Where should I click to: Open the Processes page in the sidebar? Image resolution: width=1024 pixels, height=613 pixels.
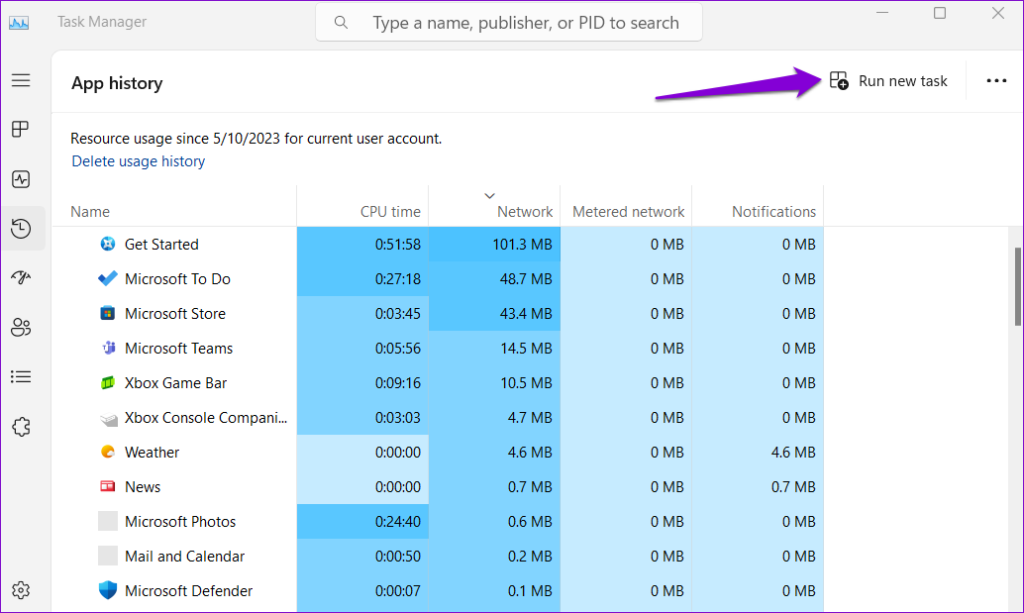coord(21,129)
